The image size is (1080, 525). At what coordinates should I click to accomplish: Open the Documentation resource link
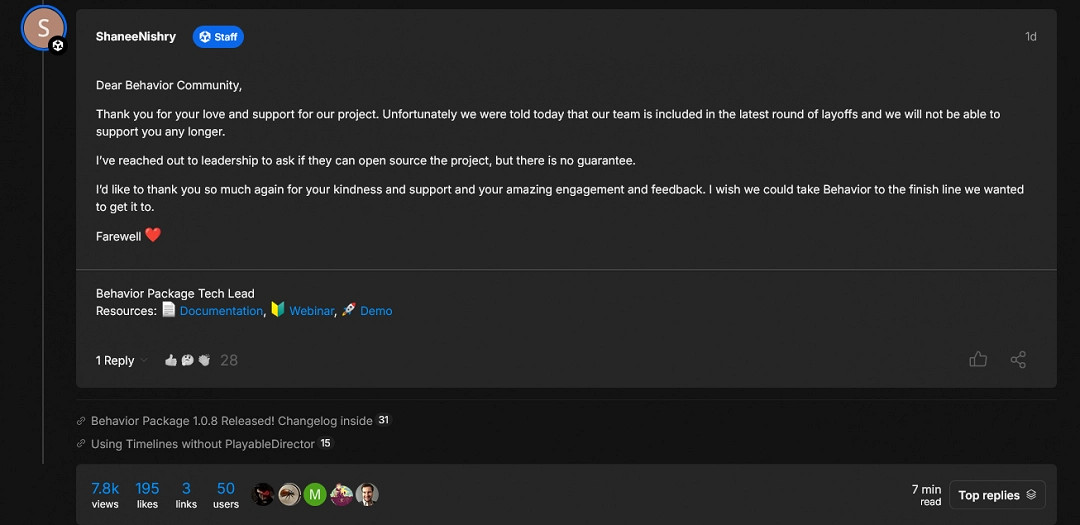(x=221, y=311)
